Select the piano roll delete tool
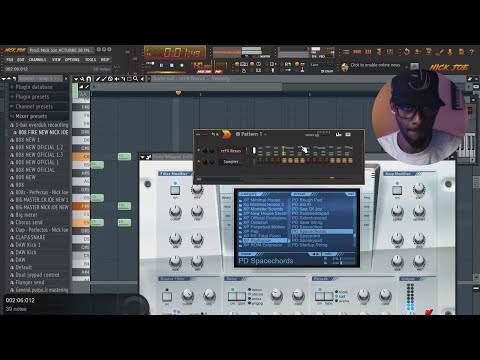The width and height of the screenshot is (480, 360). coord(110,79)
